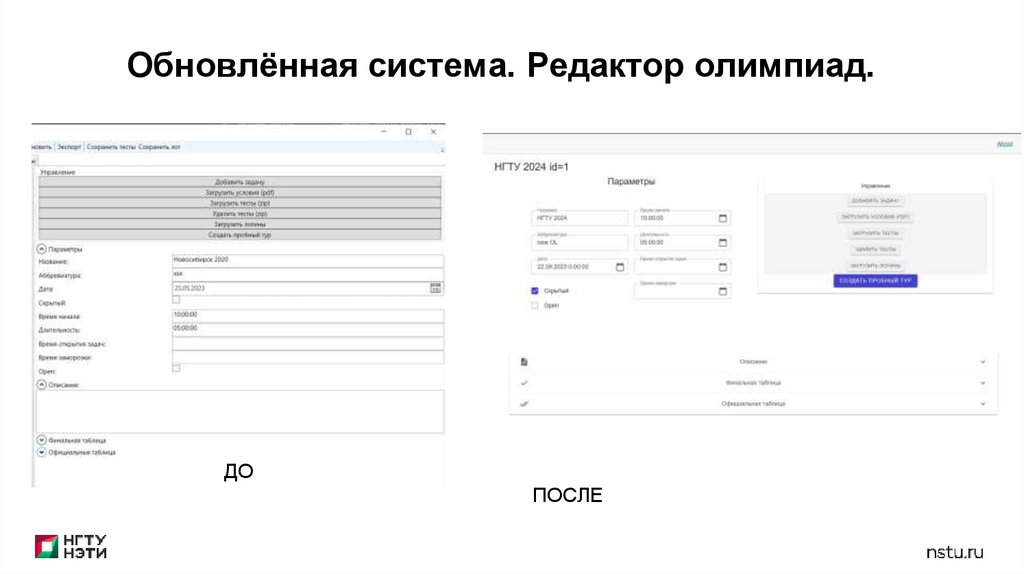Click the picker icon in the new Время заморозки field
Screen dimensions: 1024x574
(x=722, y=291)
